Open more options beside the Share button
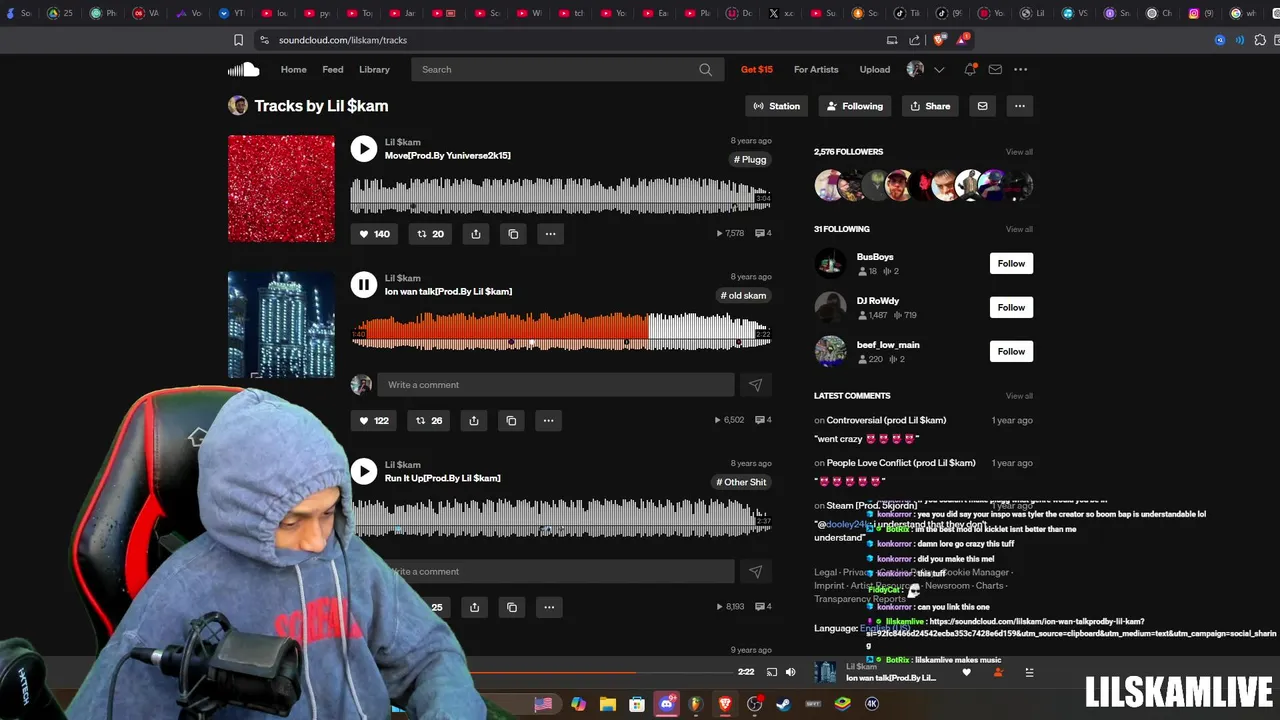The width and height of the screenshot is (1280, 720). [1019, 106]
